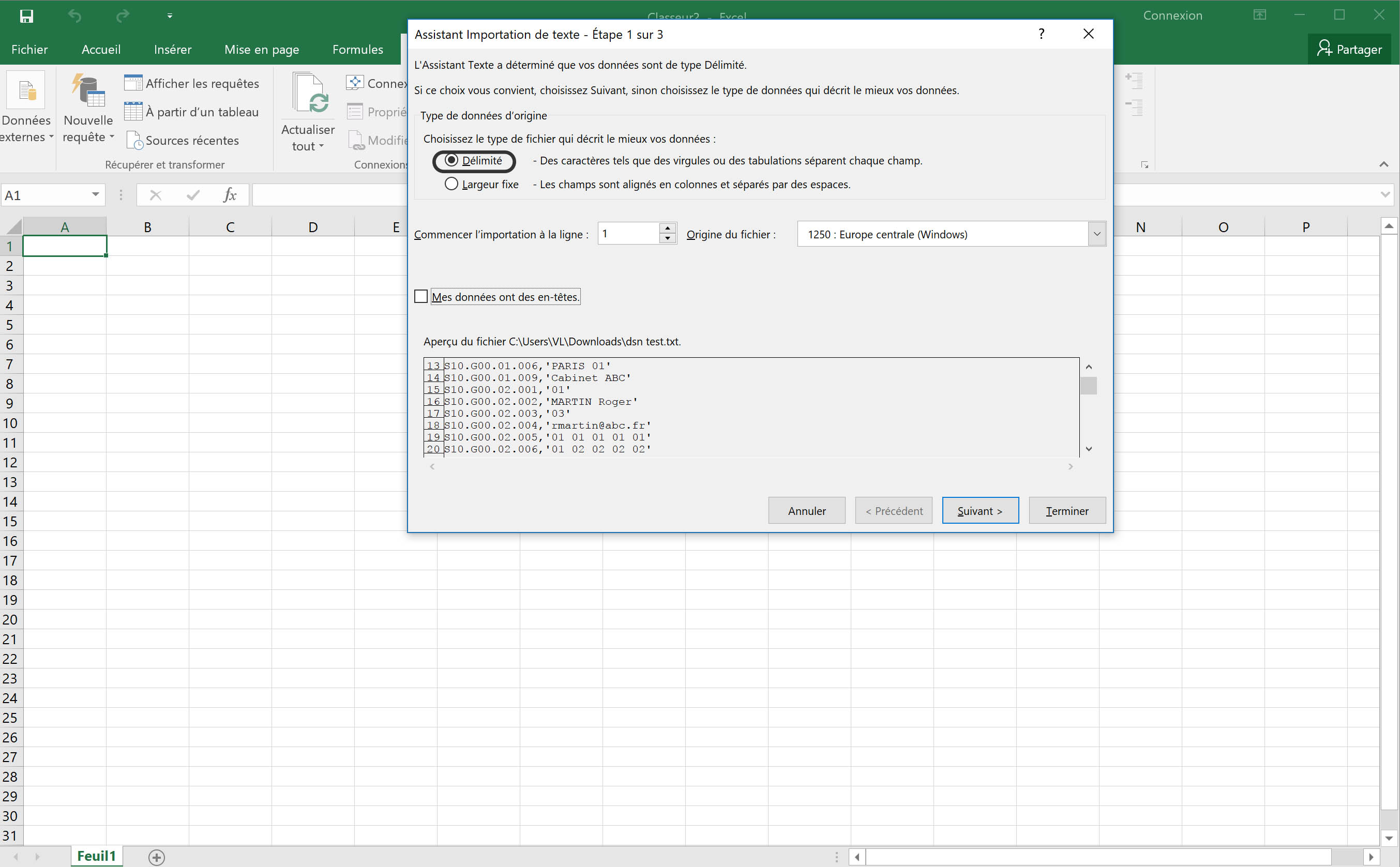Click the Undo arrow icon
This screenshot has width=1400, height=867.
75,16
